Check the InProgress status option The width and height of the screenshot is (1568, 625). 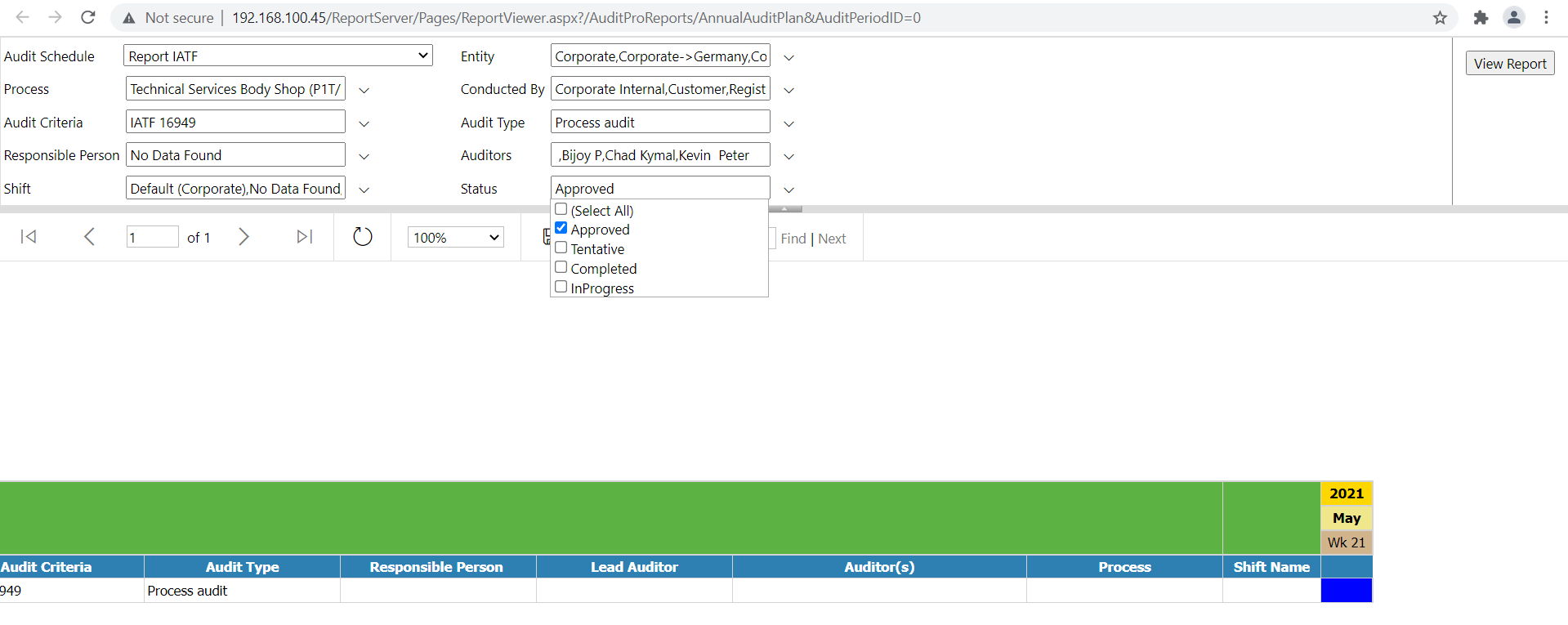[561, 287]
